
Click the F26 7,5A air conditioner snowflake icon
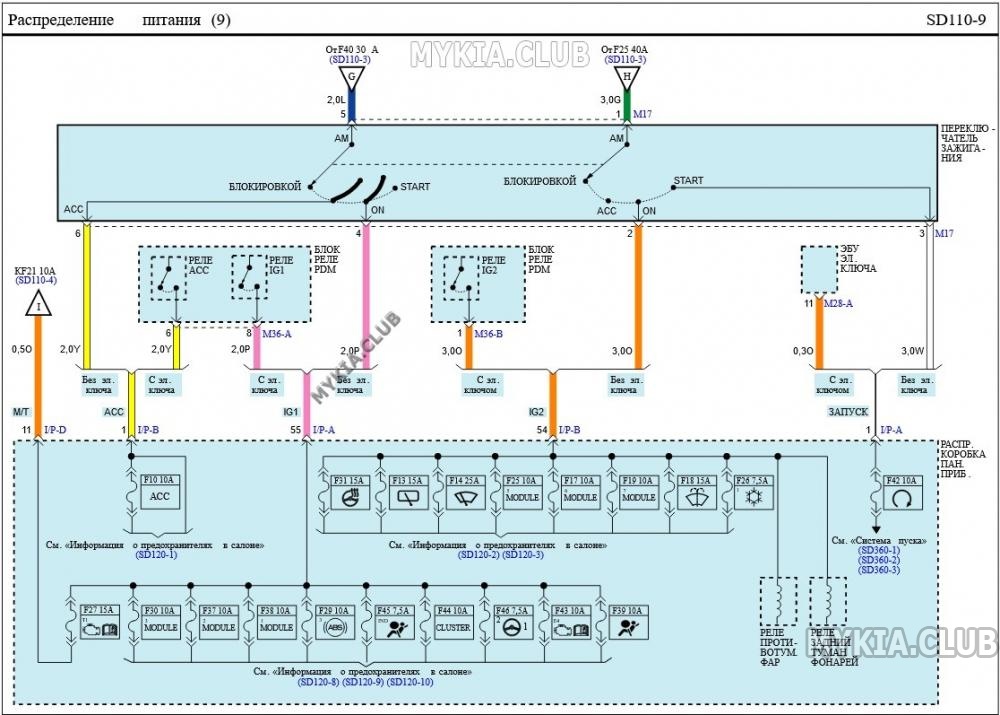click(754, 498)
